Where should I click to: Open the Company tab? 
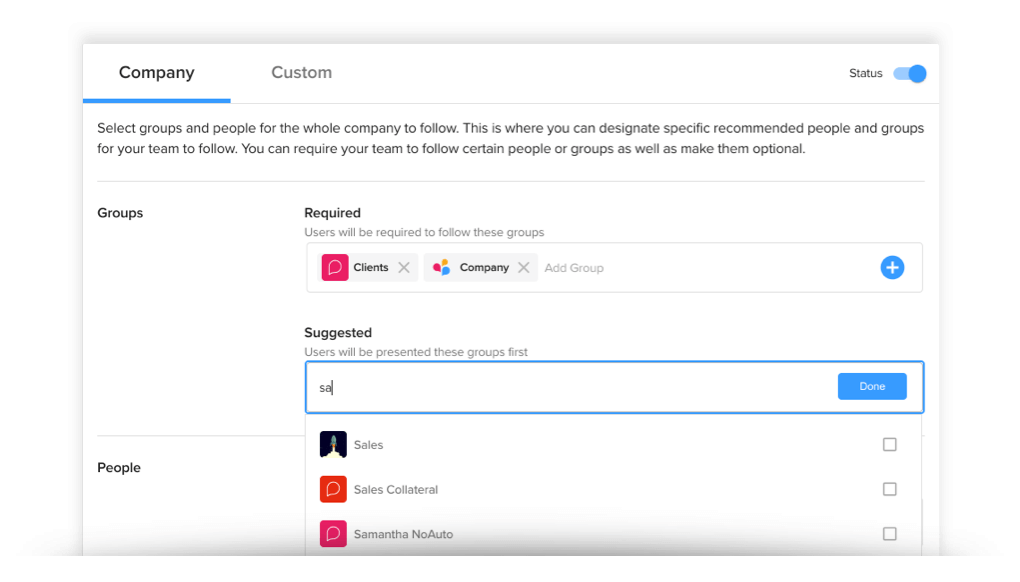click(157, 72)
